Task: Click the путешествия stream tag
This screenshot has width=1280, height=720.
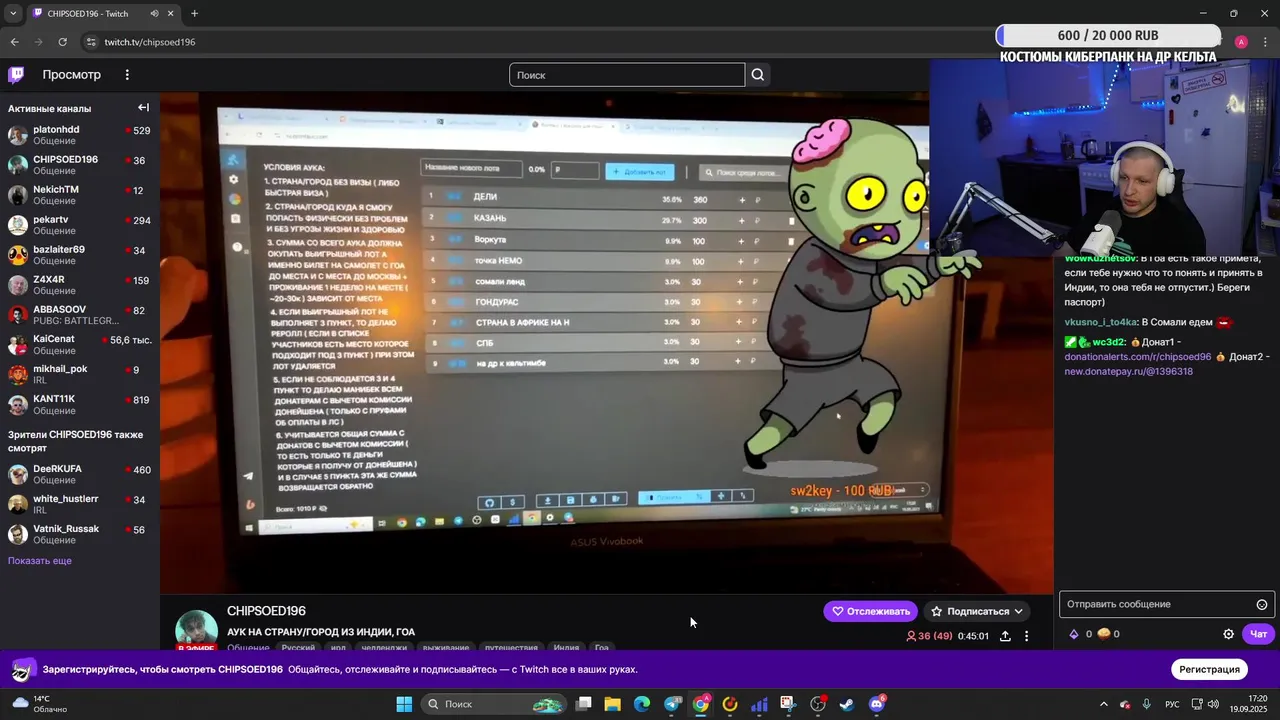Action: [511, 648]
